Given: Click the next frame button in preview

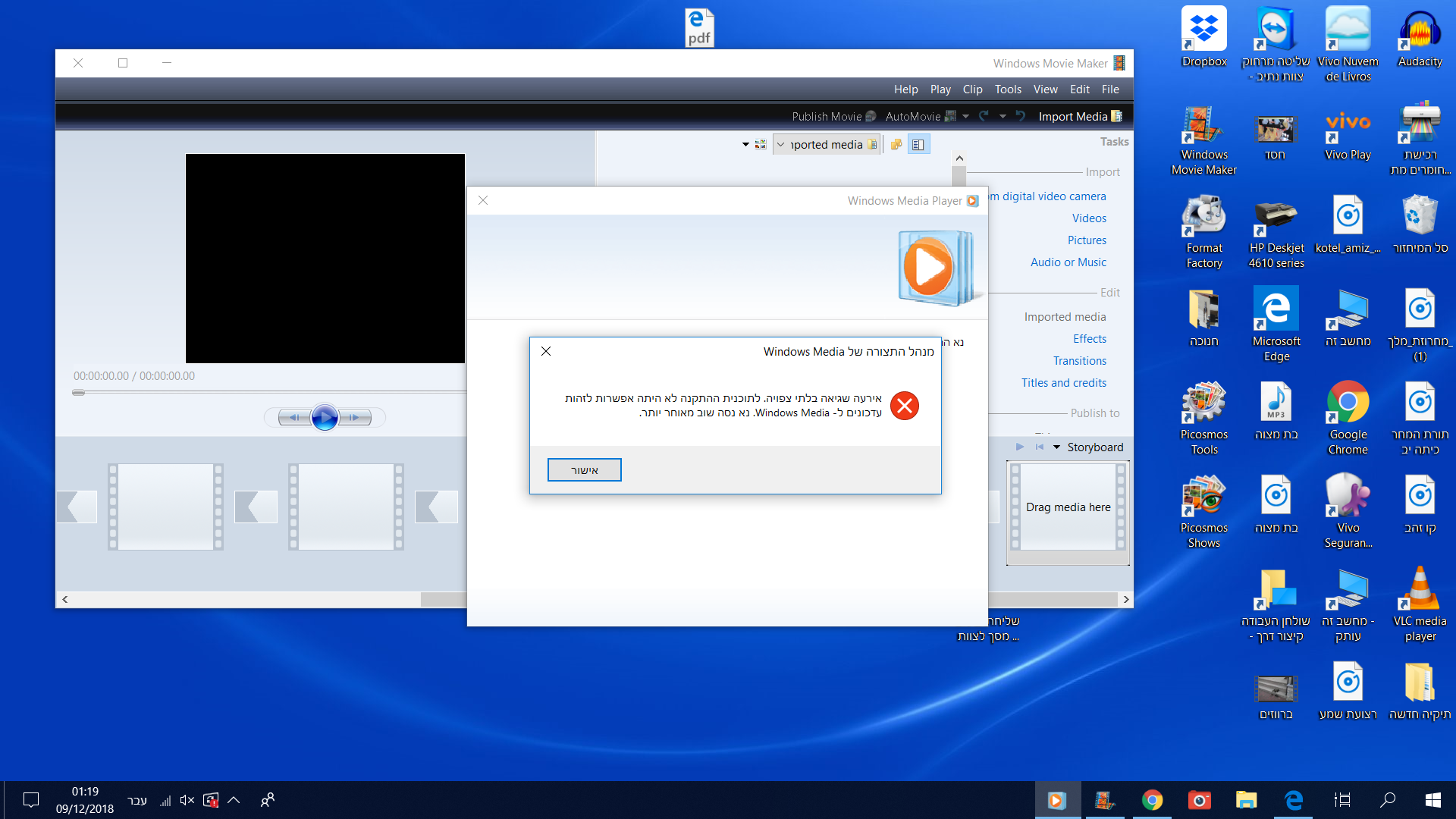Looking at the screenshot, I should [355, 417].
